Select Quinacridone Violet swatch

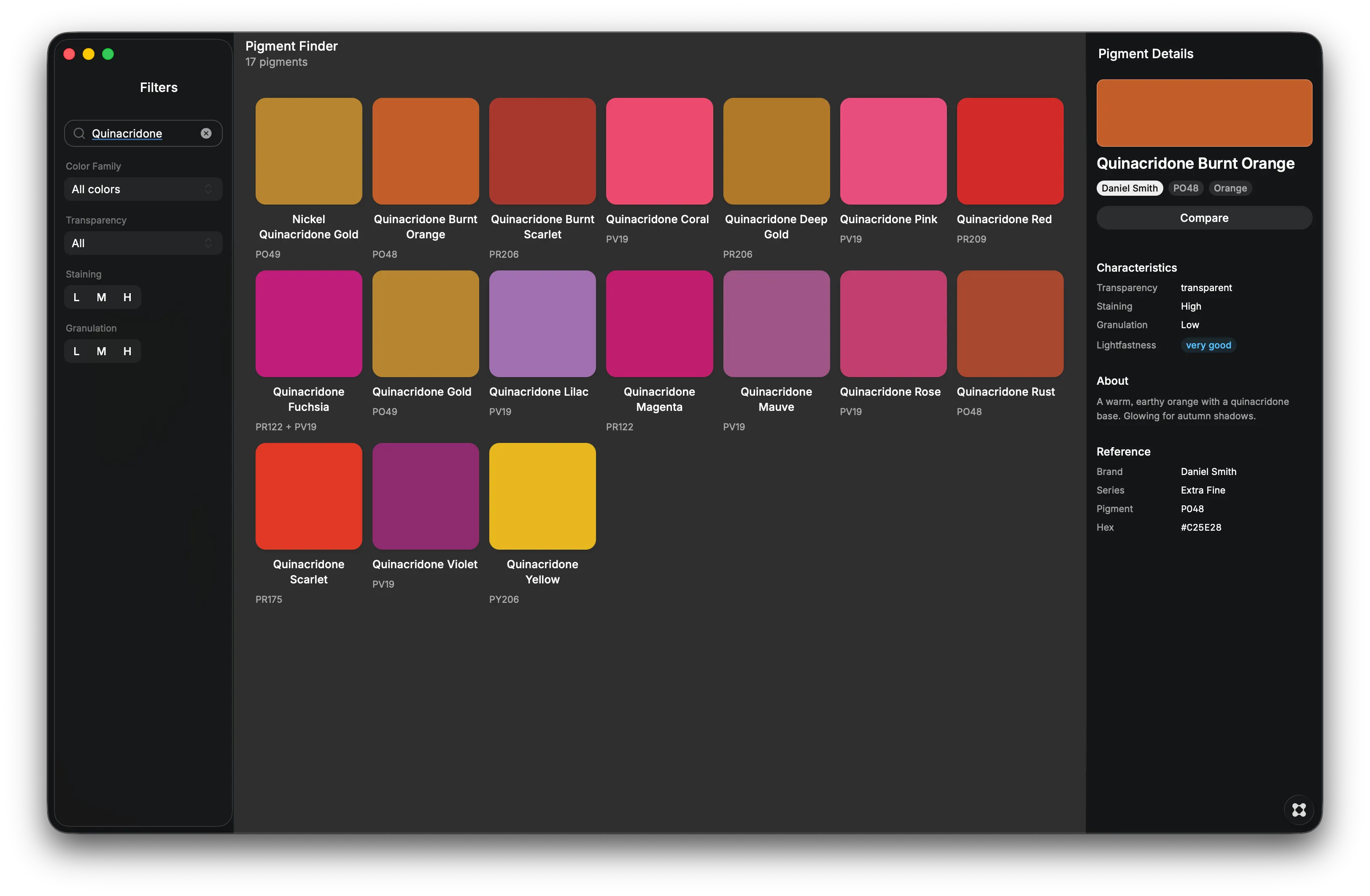pos(426,496)
